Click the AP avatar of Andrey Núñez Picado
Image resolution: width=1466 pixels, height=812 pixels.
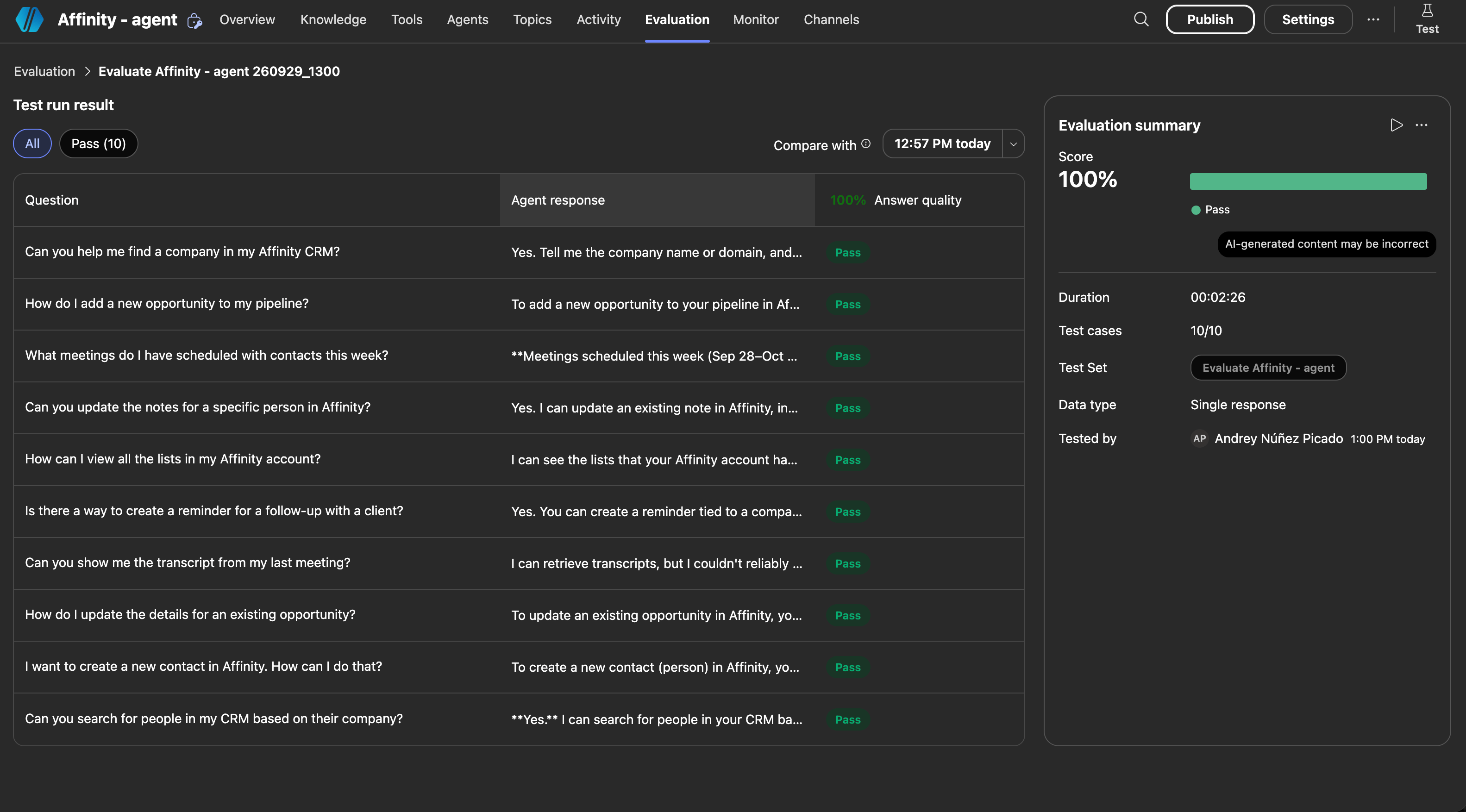[1200, 438]
